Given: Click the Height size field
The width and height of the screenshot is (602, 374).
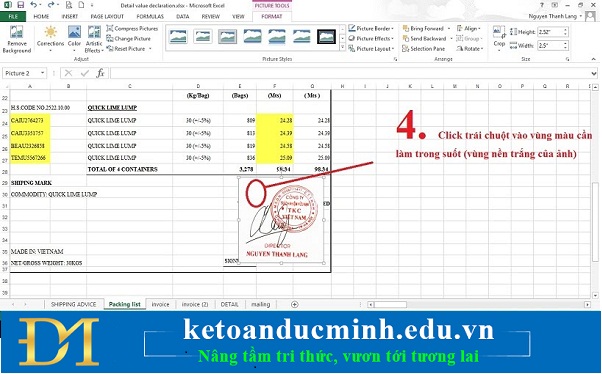Looking at the screenshot, I should pos(550,32).
